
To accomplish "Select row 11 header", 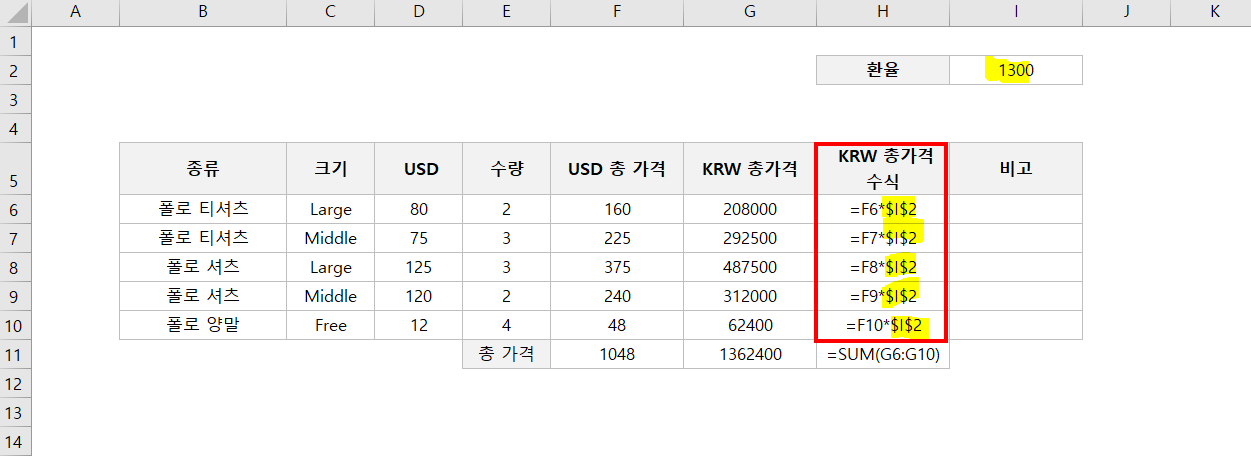I will [15, 354].
